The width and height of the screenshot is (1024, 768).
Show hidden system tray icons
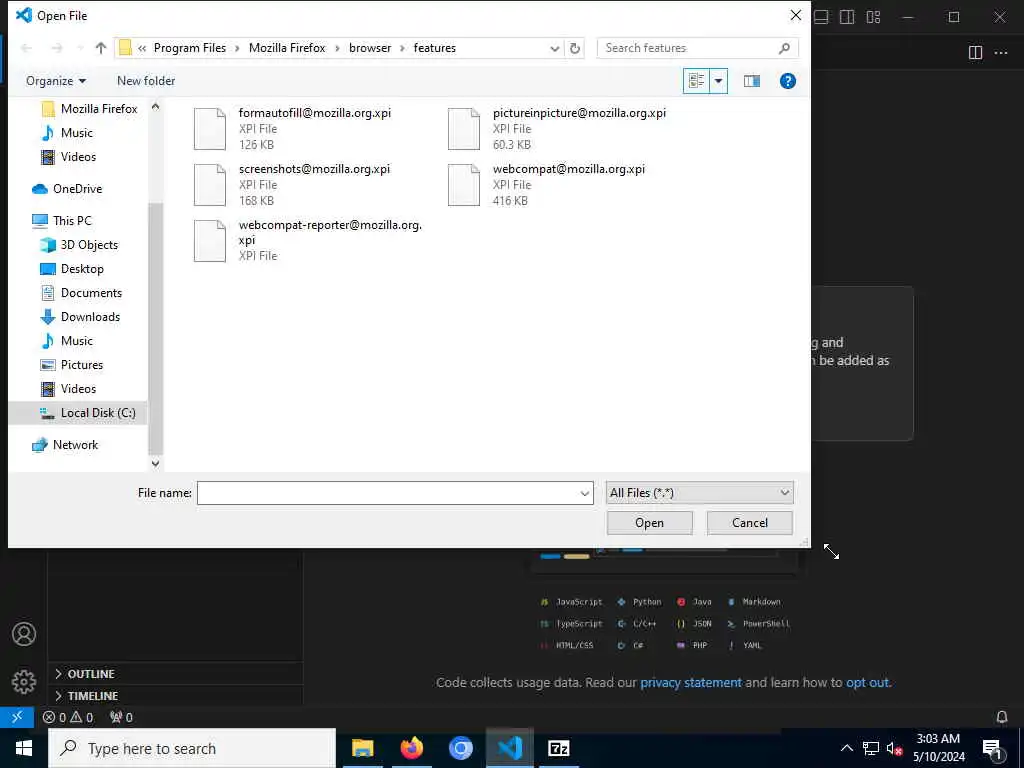(x=846, y=748)
